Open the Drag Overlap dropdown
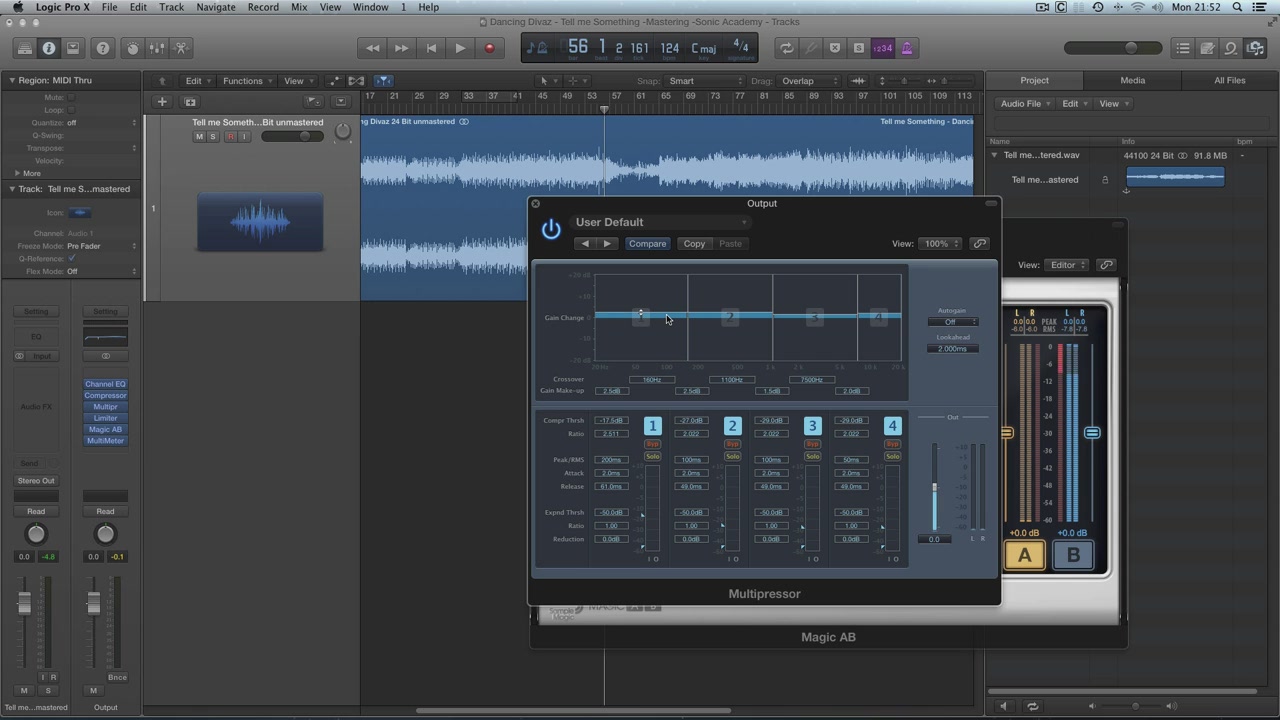This screenshot has width=1280, height=720. [810, 81]
